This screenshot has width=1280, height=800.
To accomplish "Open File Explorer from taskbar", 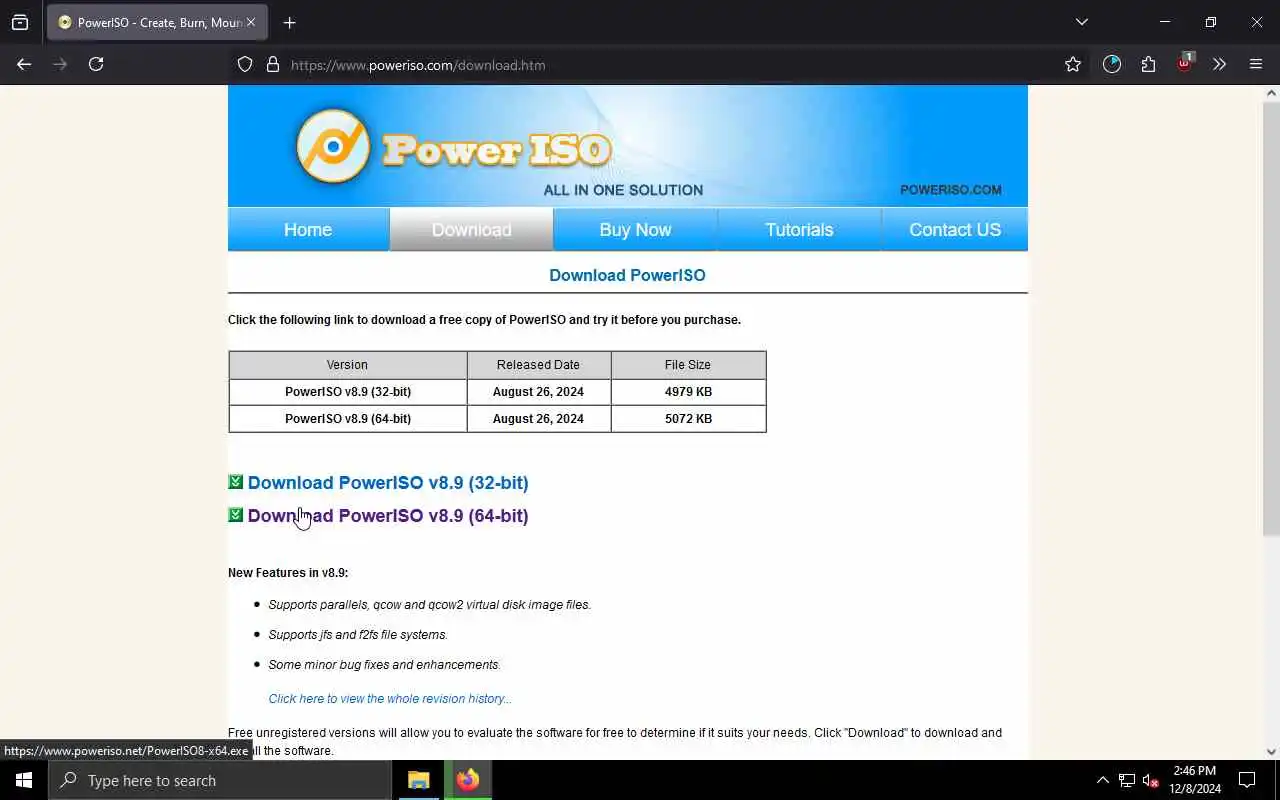I will click(419, 780).
